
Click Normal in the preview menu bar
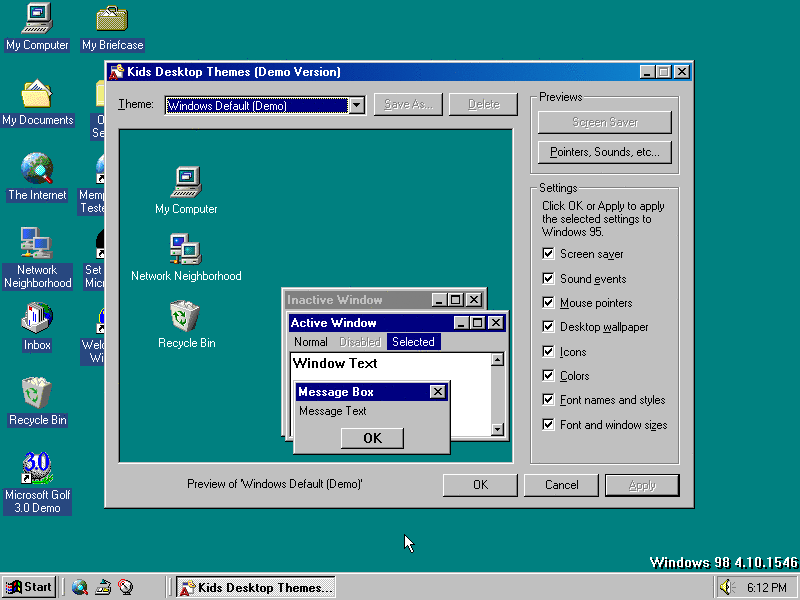pos(311,342)
